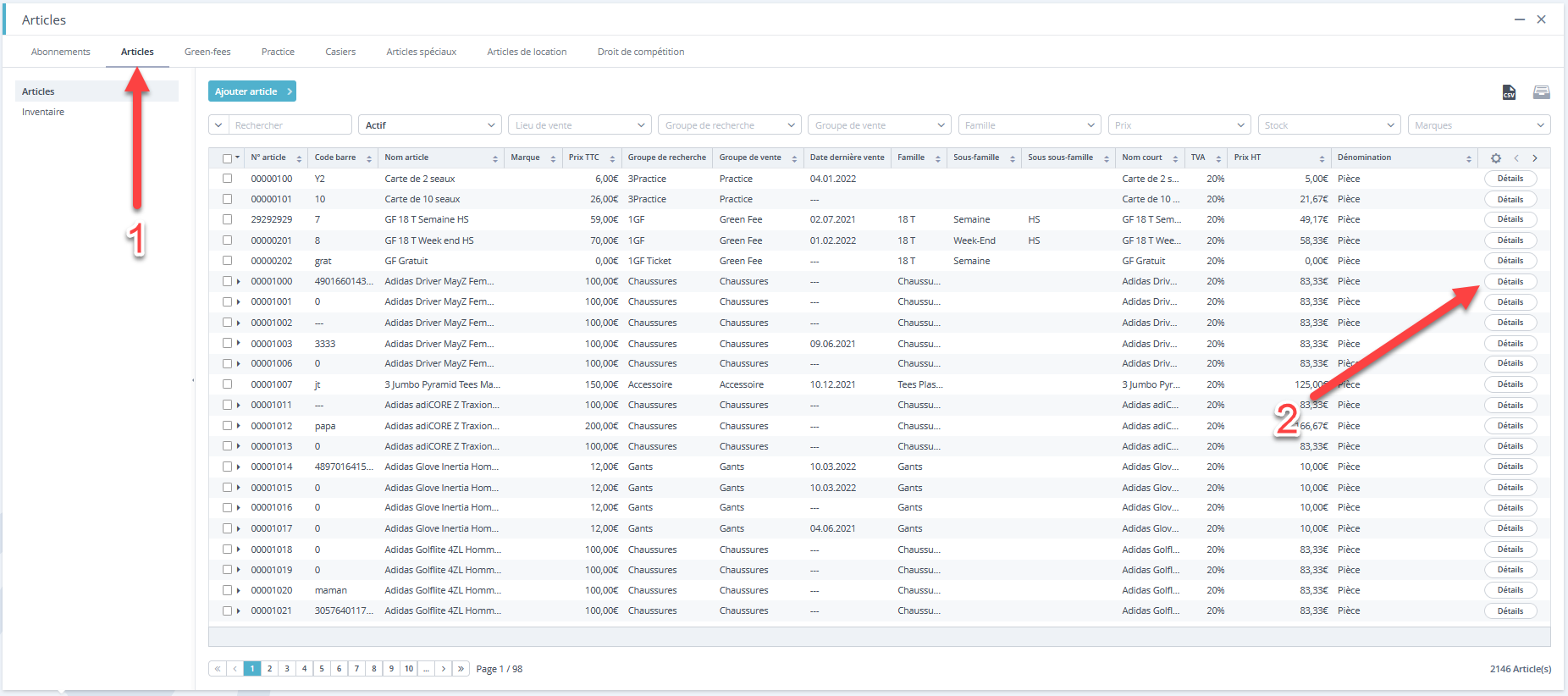1568x696 pixels.
Task: Sort by Marque column
Action: pos(553,158)
